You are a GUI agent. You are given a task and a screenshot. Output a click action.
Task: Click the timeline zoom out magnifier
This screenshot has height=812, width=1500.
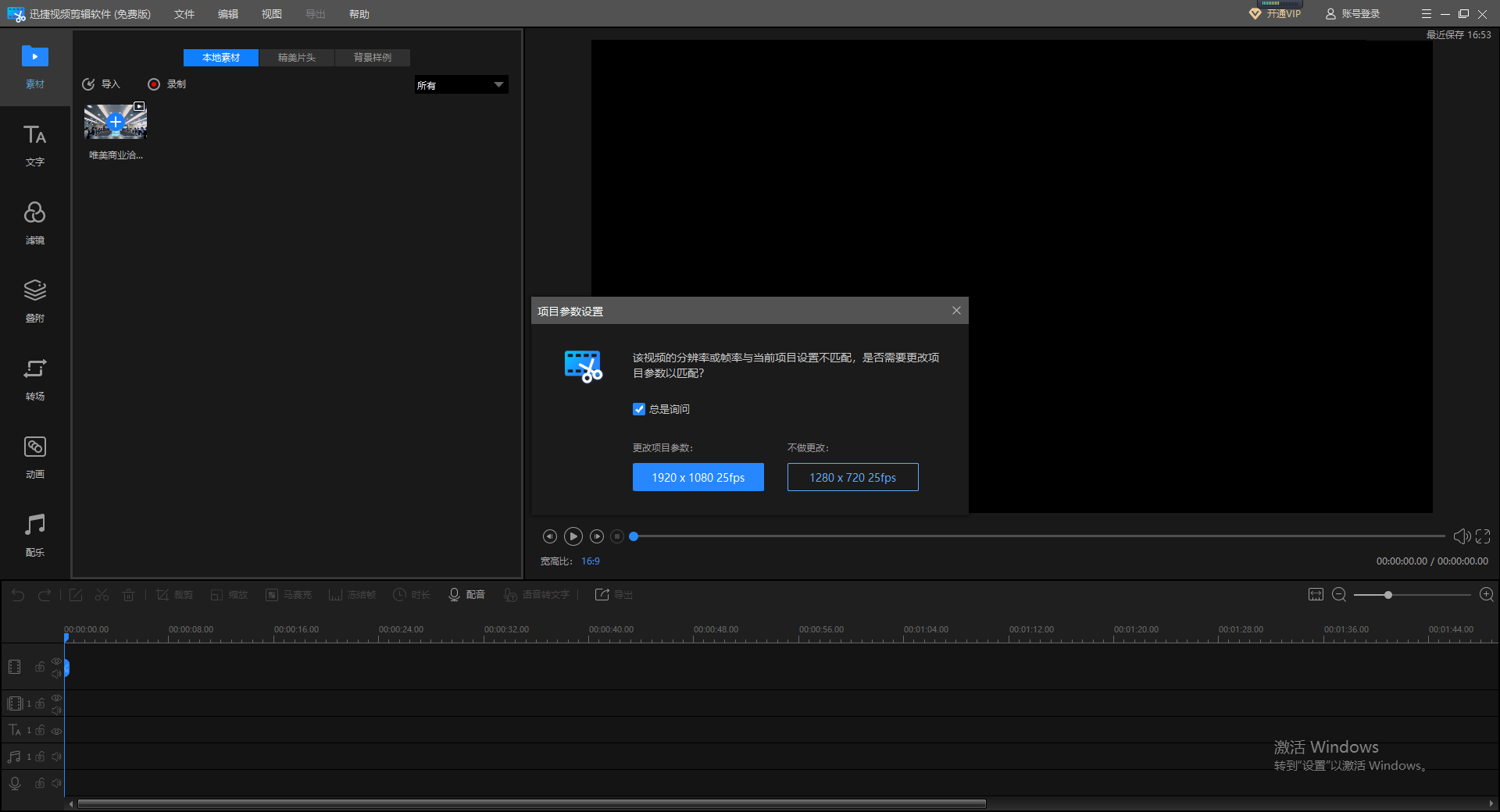point(1339,595)
